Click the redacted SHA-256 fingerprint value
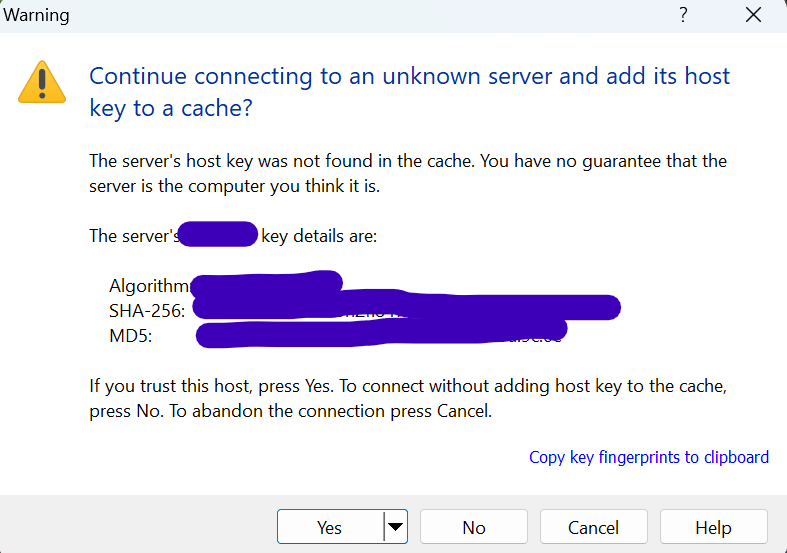 (x=405, y=308)
